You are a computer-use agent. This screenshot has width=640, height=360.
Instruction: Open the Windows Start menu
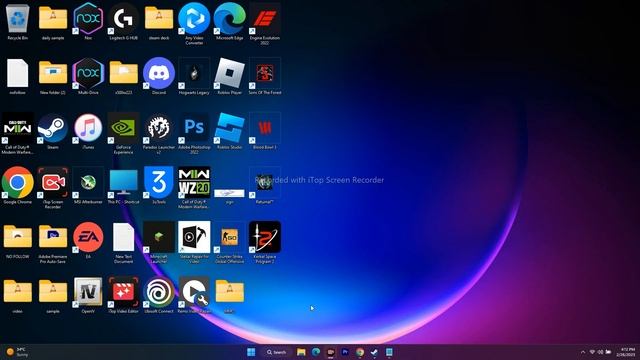coord(251,352)
